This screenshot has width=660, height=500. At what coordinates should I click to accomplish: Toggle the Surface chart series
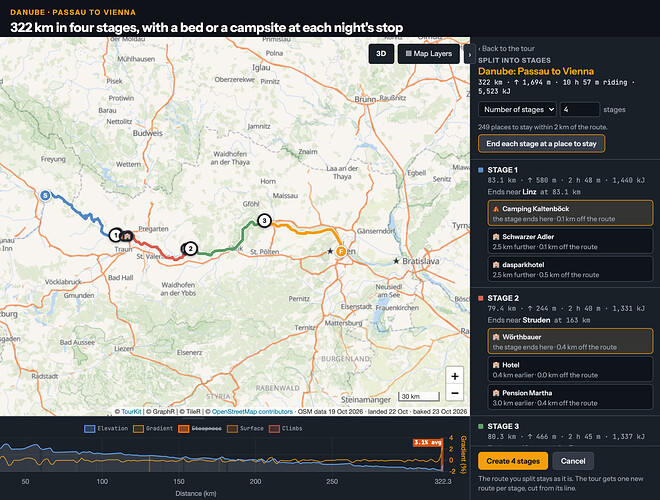[x=245, y=428]
